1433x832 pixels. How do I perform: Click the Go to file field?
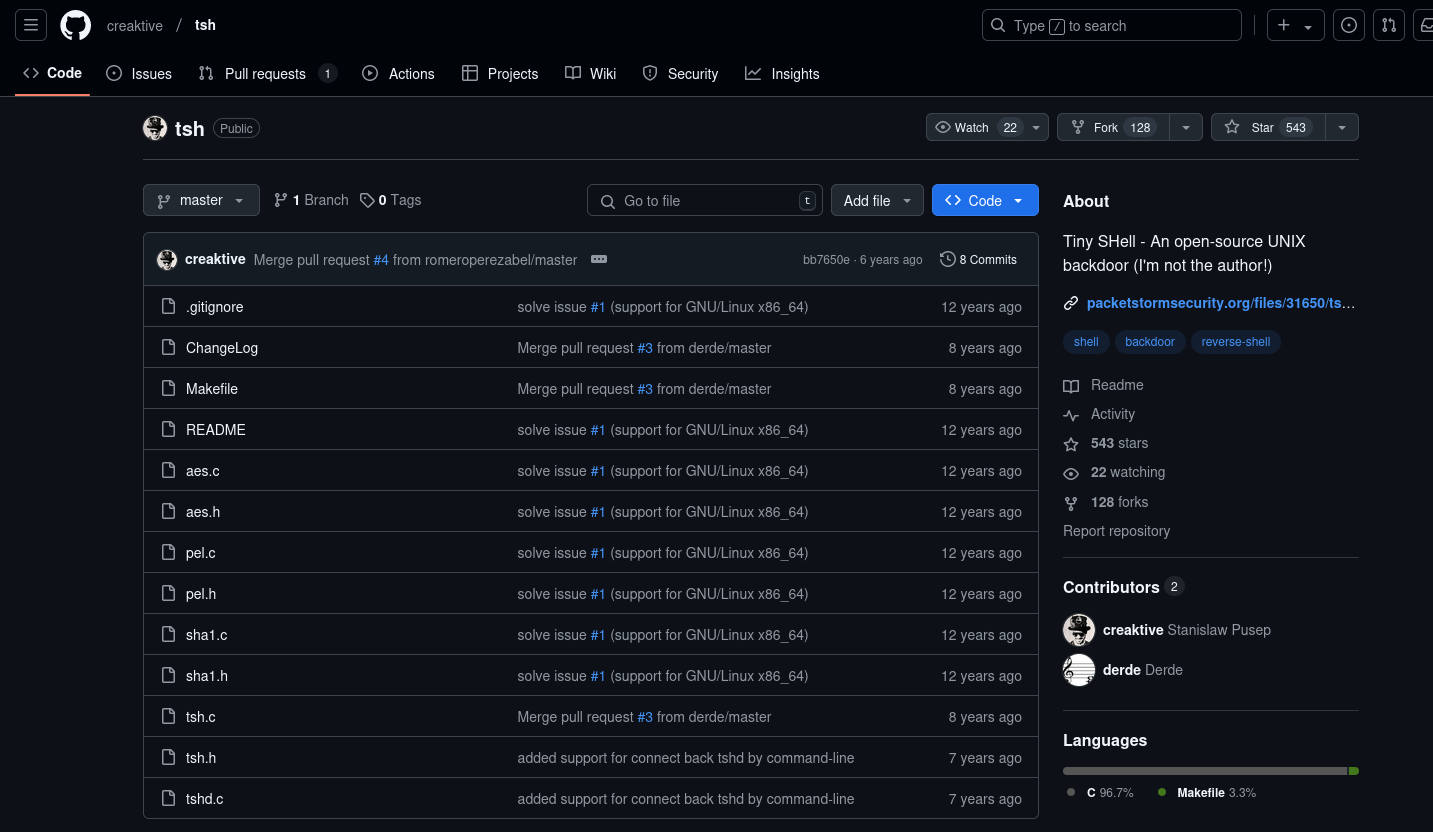pyautogui.click(x=705, y=201)
